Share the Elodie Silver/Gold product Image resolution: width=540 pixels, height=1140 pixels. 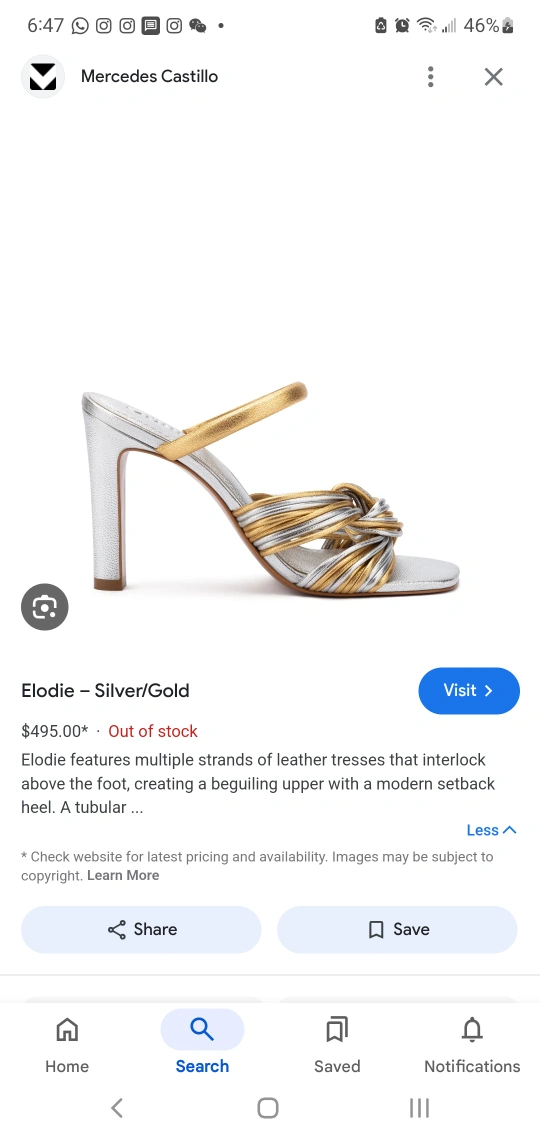(x=141, y=929)
